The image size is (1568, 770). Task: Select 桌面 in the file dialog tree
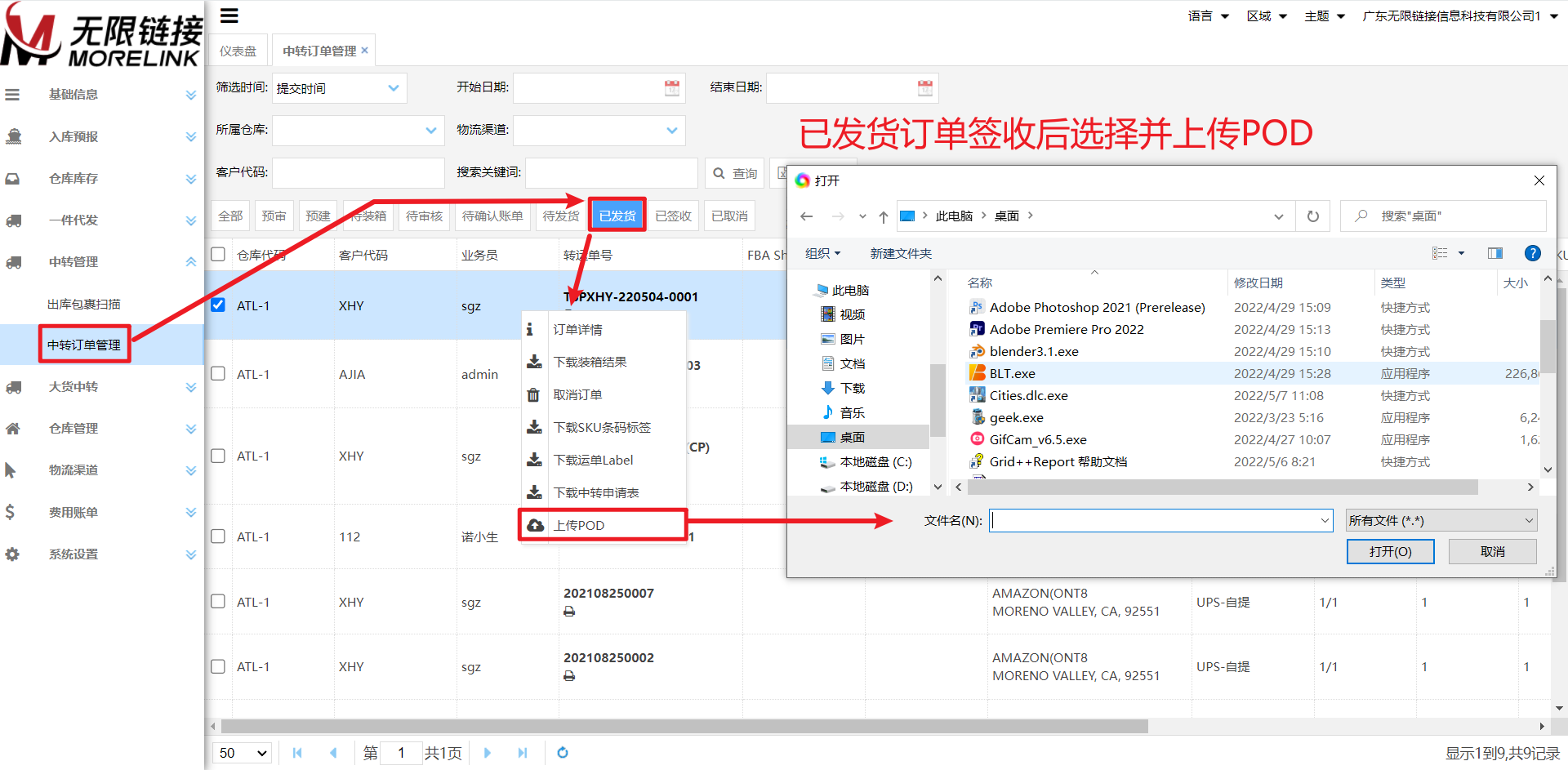pyautogui.click(x=852, y=437)
